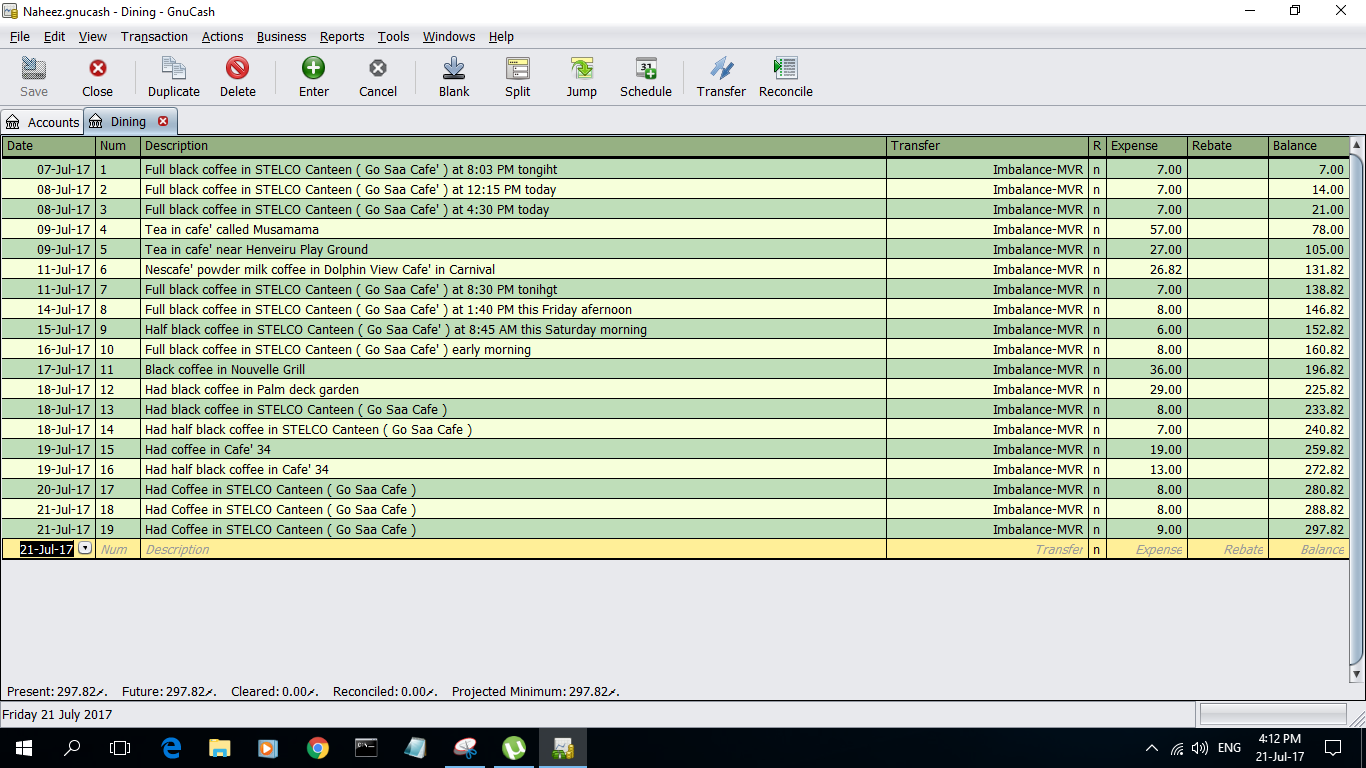Open uTorrent from the taskbar
The image size is (1366, 768).
click(514, 747)
